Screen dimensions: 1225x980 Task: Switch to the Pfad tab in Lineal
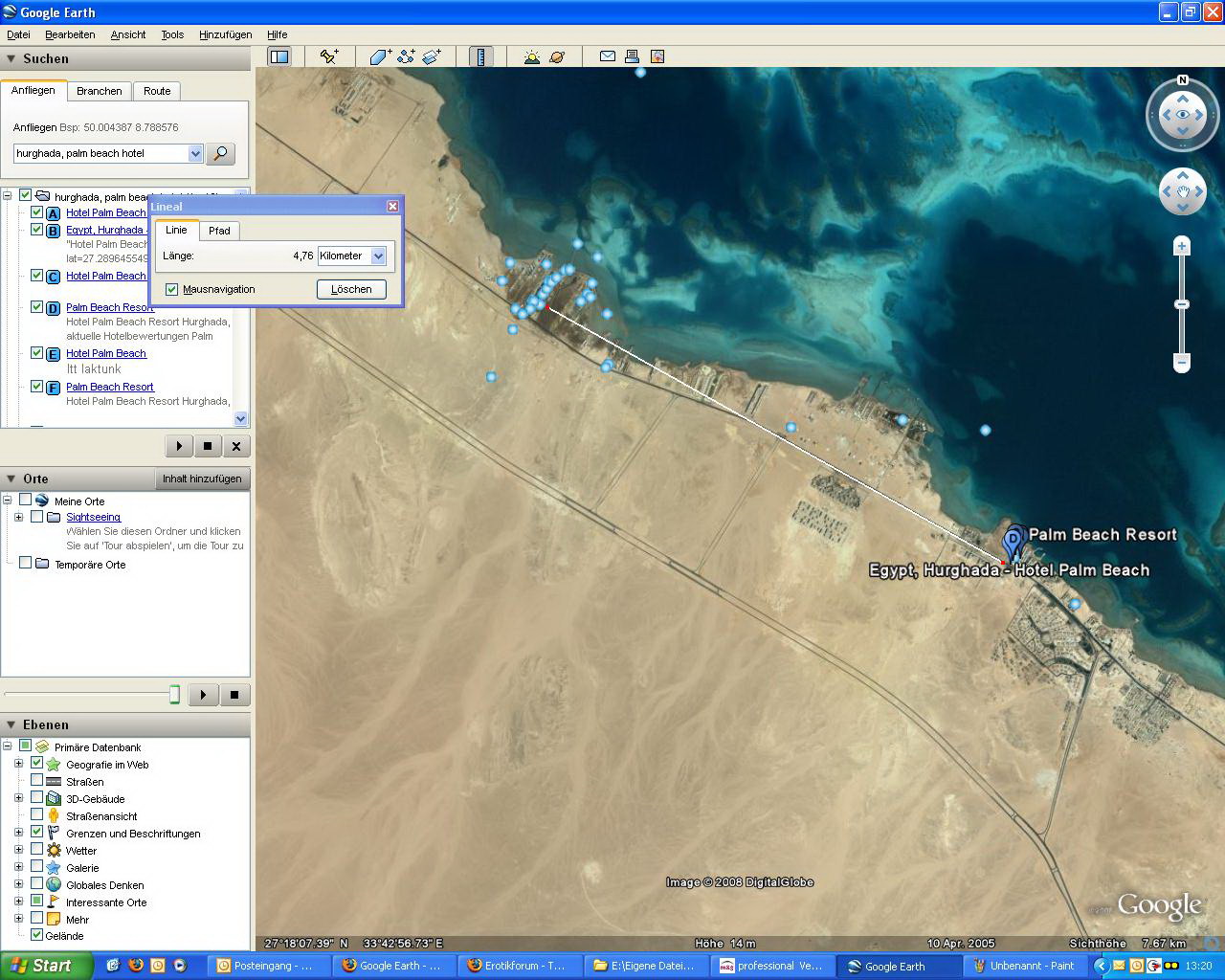[x=219, y=231]
